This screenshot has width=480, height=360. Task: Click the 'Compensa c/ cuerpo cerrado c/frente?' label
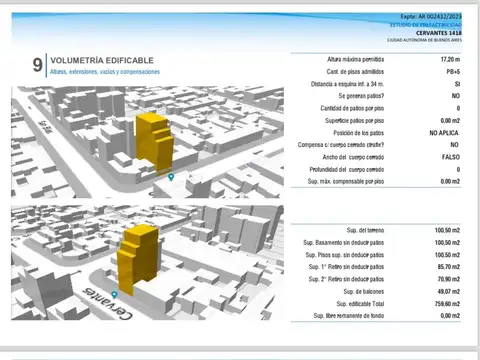pos(341,145)
